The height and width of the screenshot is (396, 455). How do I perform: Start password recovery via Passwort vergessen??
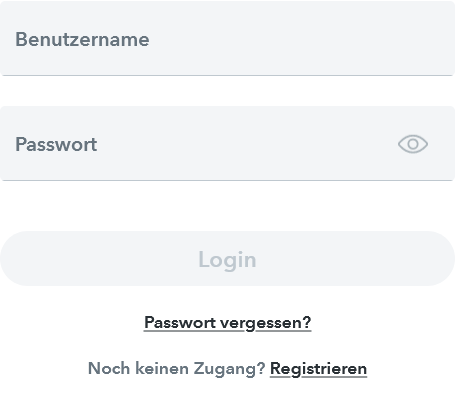228,323
